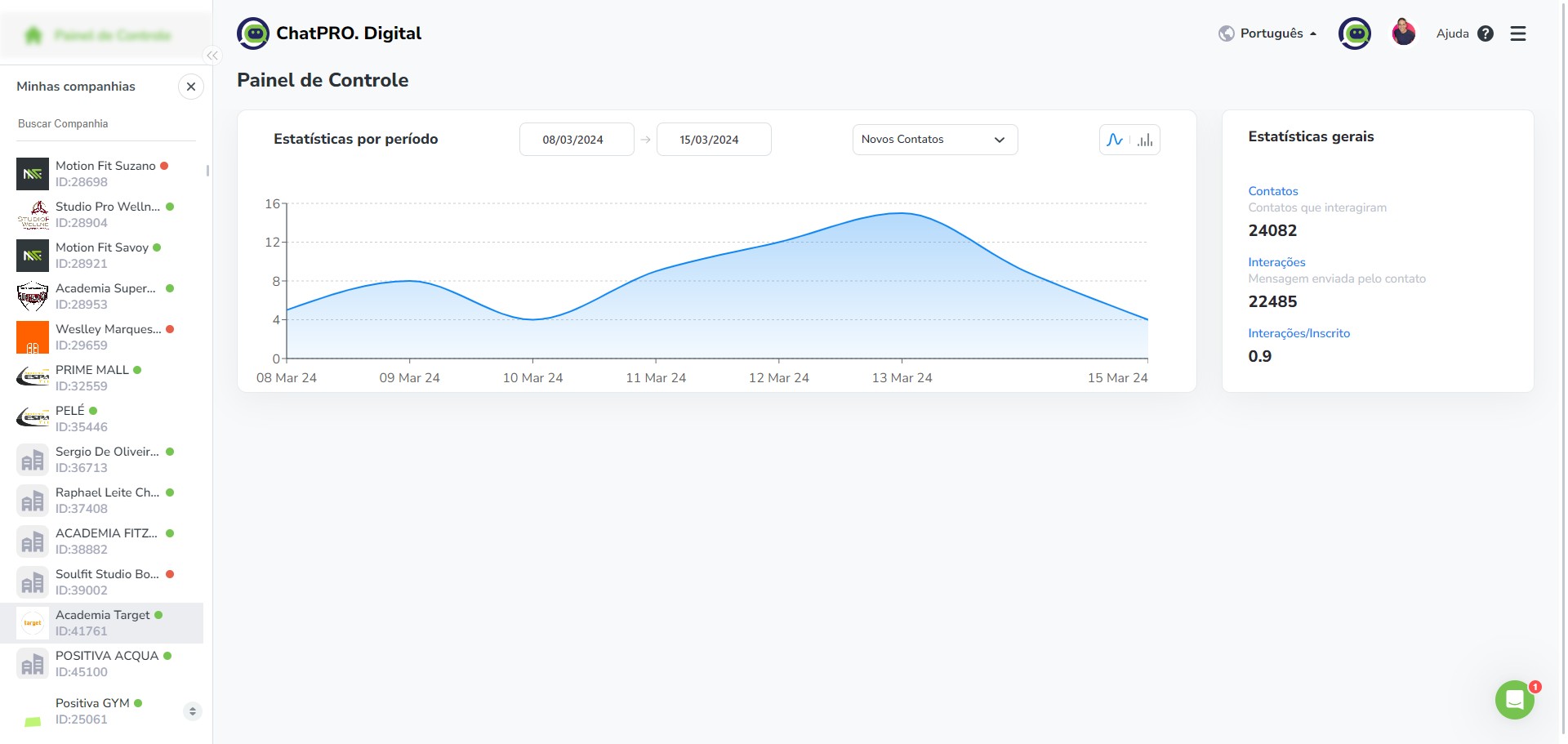Open the Português language dropdown
1568x744 pixels.
[x=1278, y=33]
